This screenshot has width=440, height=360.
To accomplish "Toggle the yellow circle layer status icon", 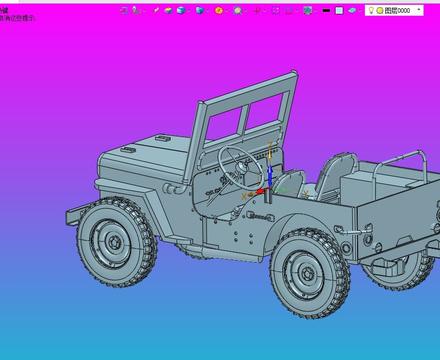I will pyautogui.click(x=380, y=11).
